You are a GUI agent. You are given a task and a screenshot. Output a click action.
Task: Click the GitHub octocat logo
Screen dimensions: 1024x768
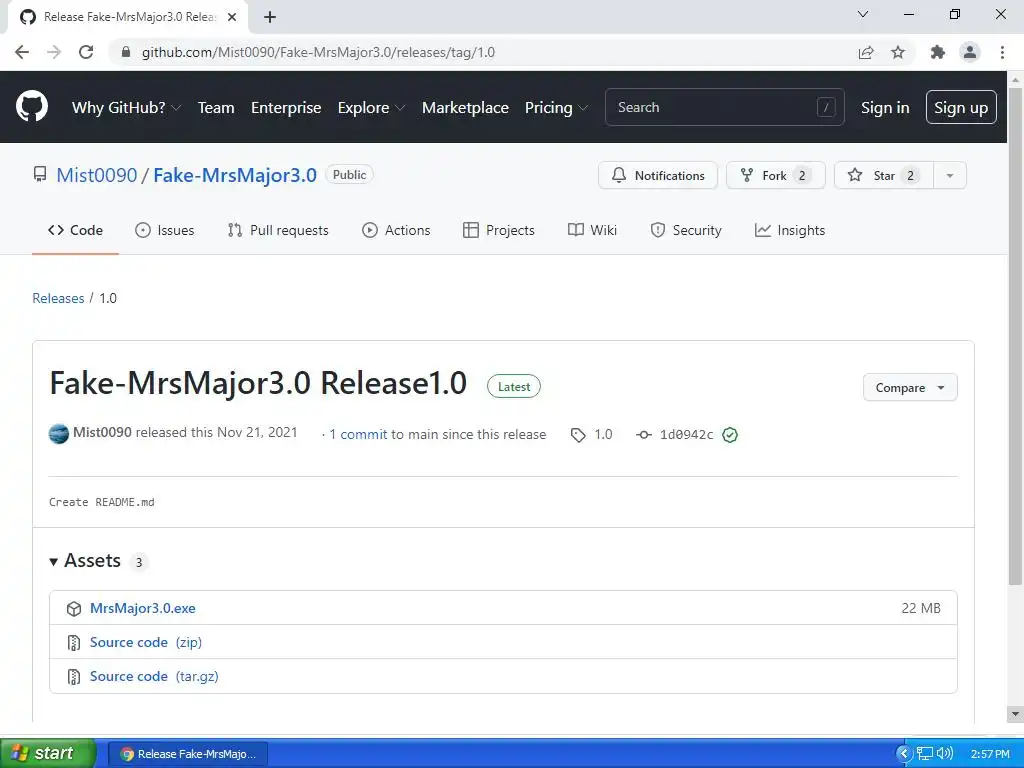coord(31,107)
